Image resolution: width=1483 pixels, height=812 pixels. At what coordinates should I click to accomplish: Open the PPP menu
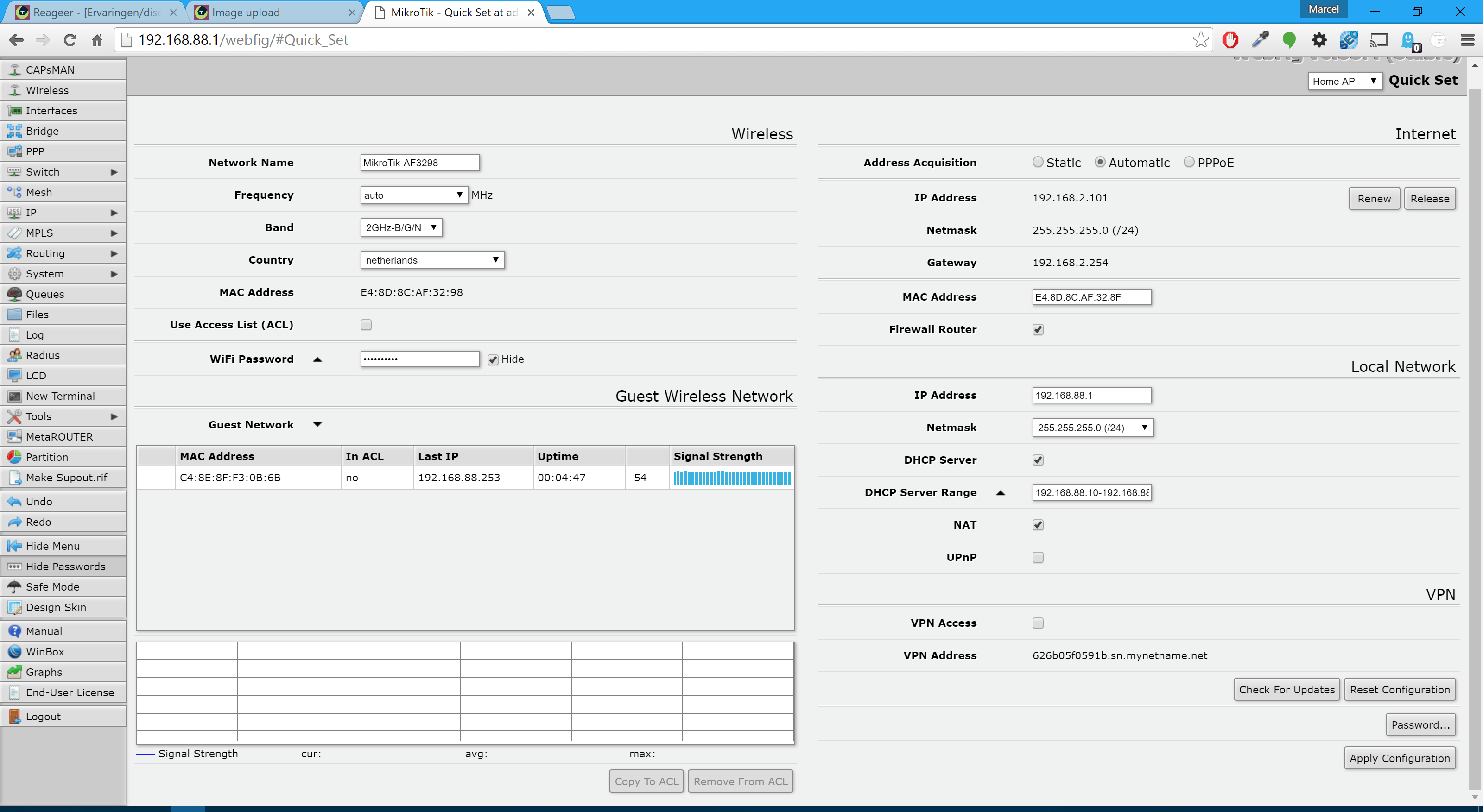click(63, 151)
